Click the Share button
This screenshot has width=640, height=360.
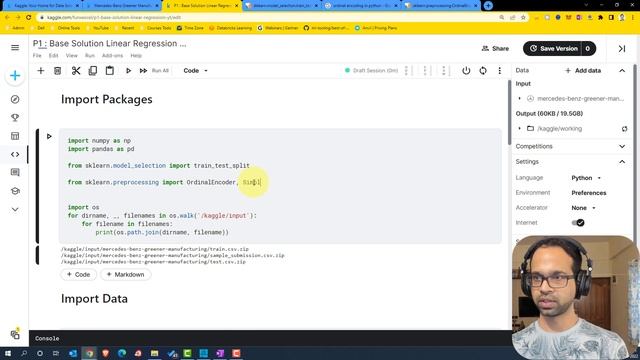coord(495,49)
